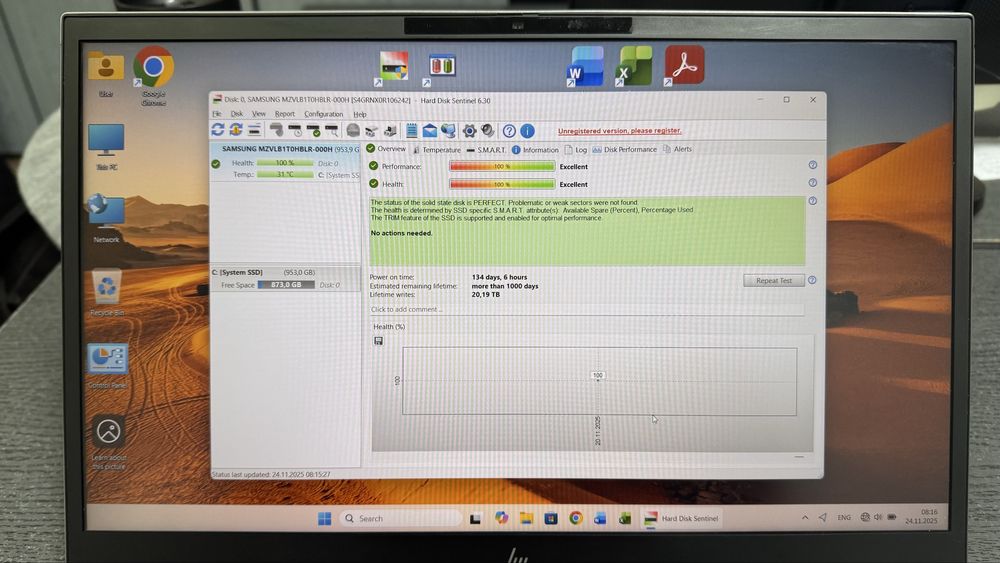Screen dimensions: 1000x563
Task: Click the 20,19 TB lifetime writes value
Action: point(486,295)
